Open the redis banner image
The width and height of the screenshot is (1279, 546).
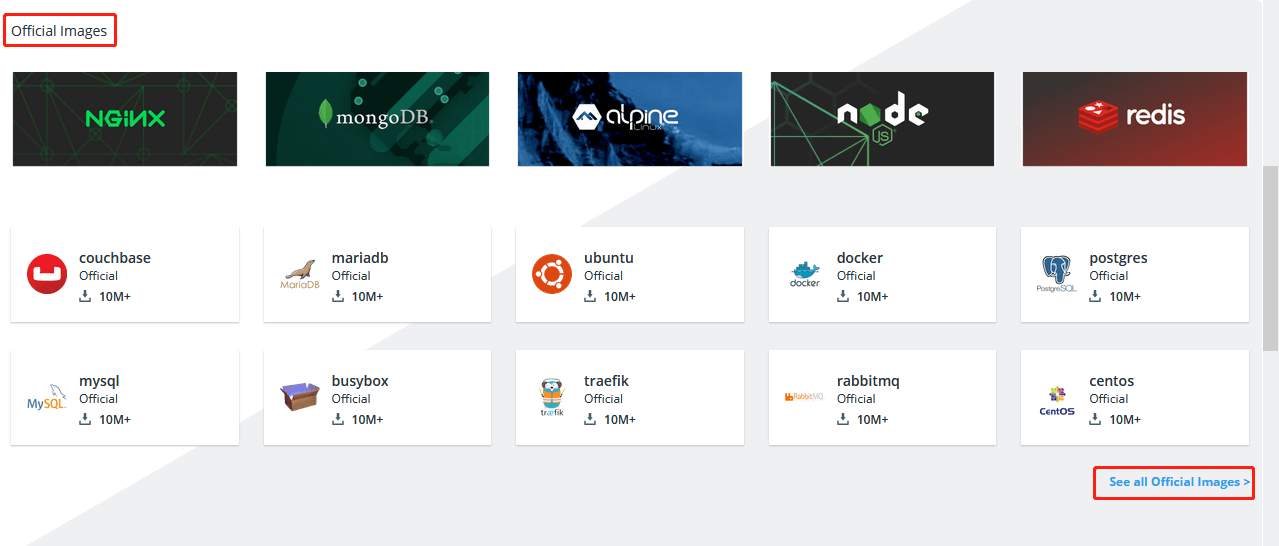[1135, 119]
